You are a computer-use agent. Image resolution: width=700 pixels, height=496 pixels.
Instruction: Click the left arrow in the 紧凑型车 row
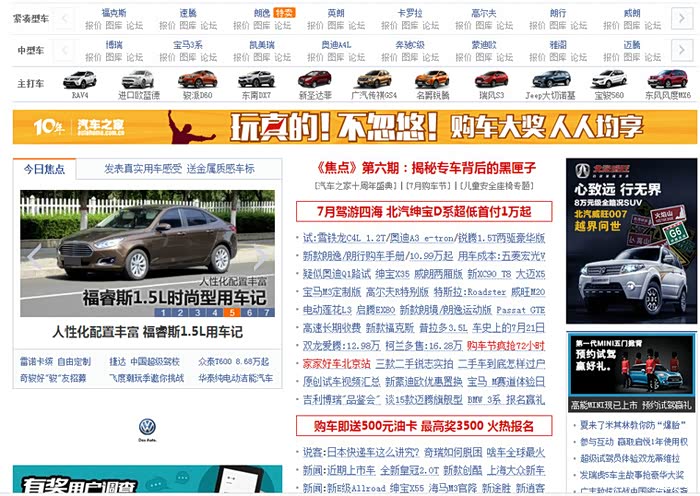coord(65,18)
